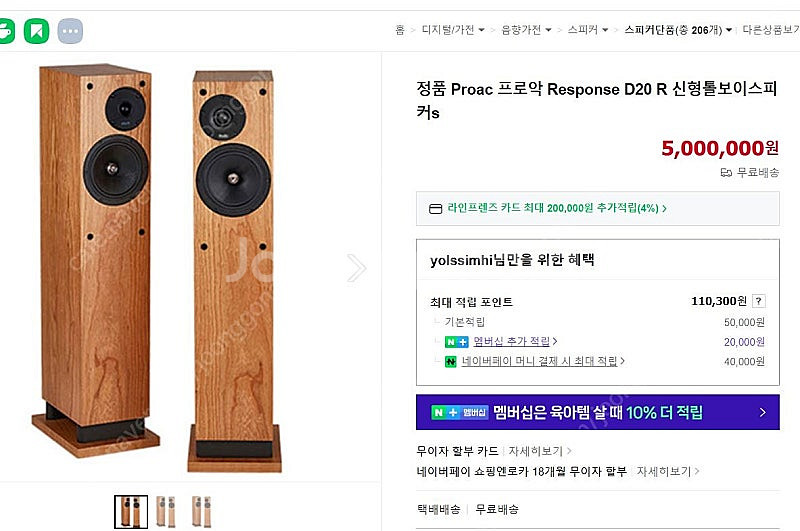
Task: Select the first speaker pair thumbnail
Action: click(x=131, y=511)
